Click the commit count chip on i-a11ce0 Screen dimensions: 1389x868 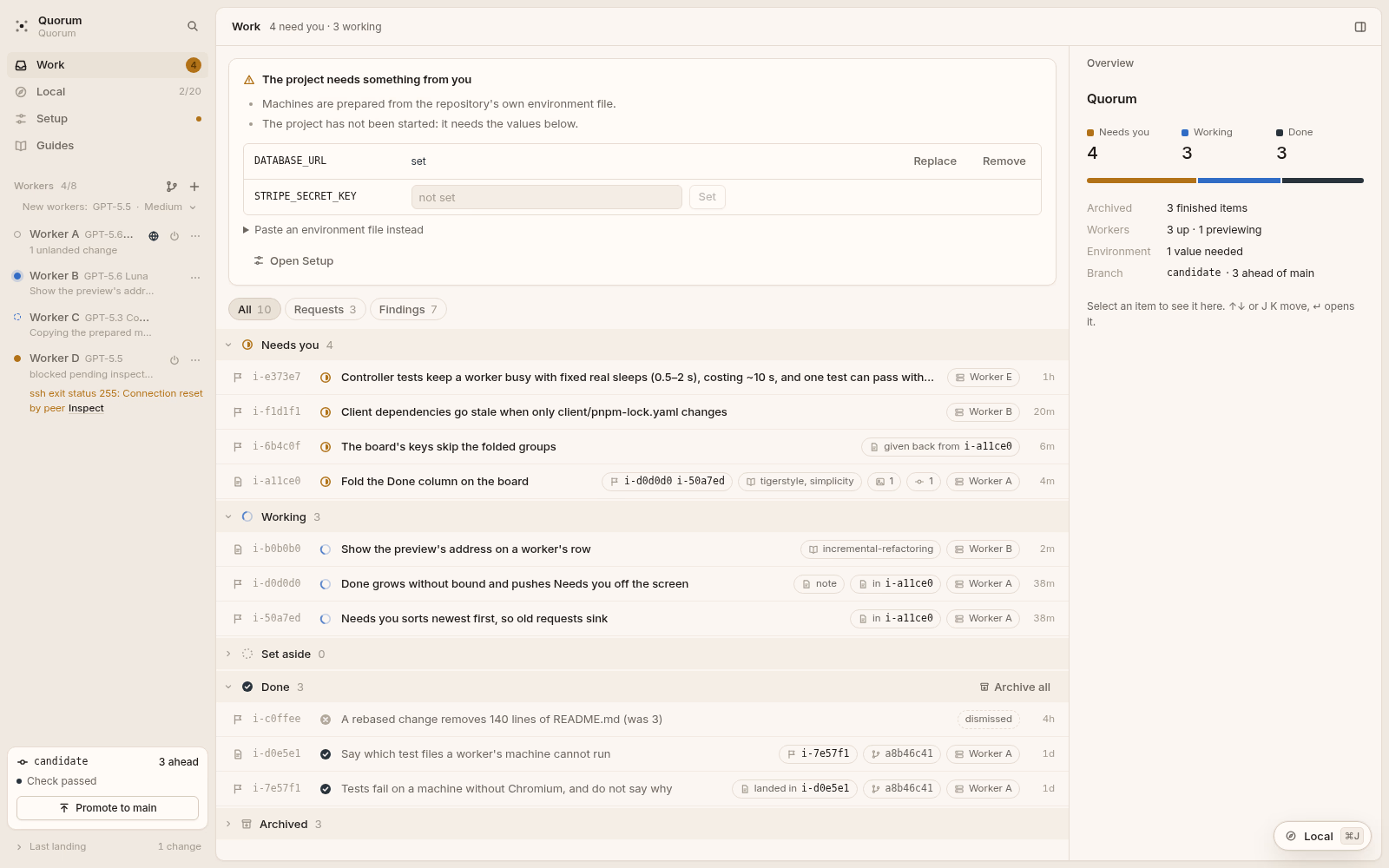(x=924, y=482)
